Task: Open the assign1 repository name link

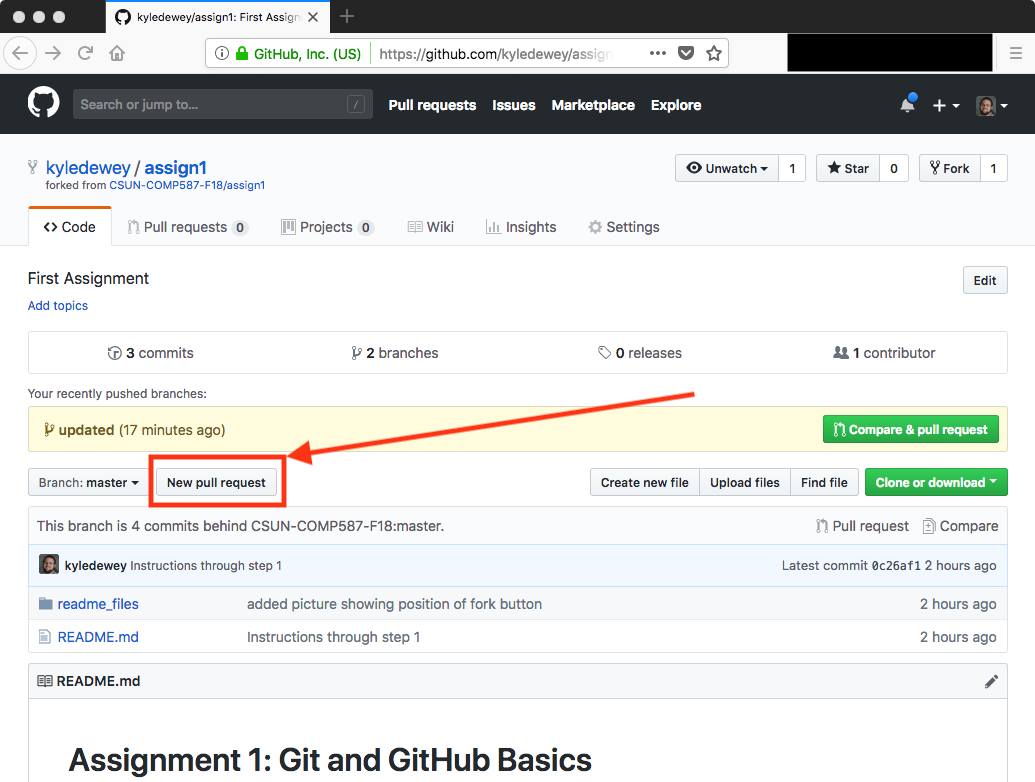Action: 176,168
